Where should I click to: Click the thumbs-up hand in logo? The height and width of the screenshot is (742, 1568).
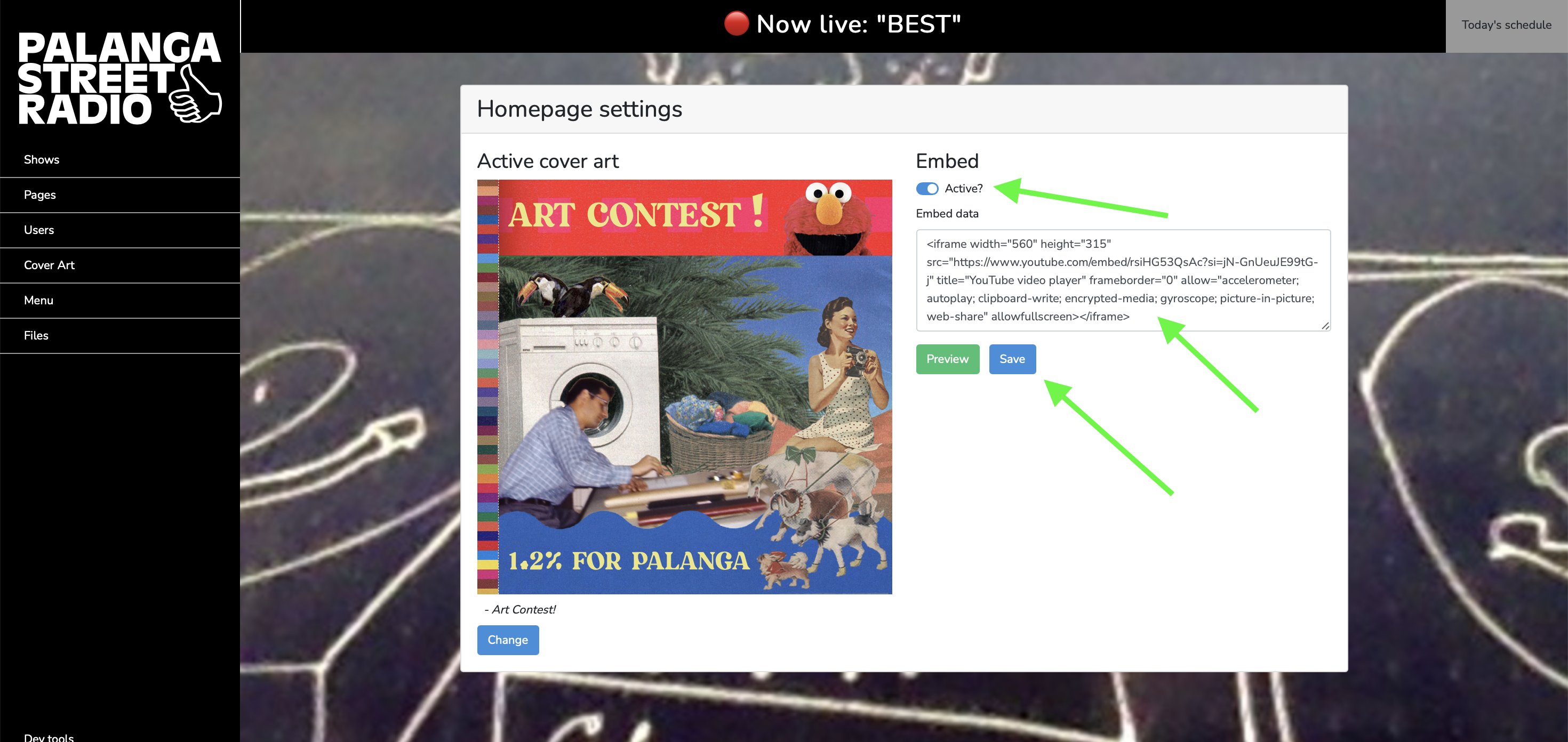[x=195, y=95]
